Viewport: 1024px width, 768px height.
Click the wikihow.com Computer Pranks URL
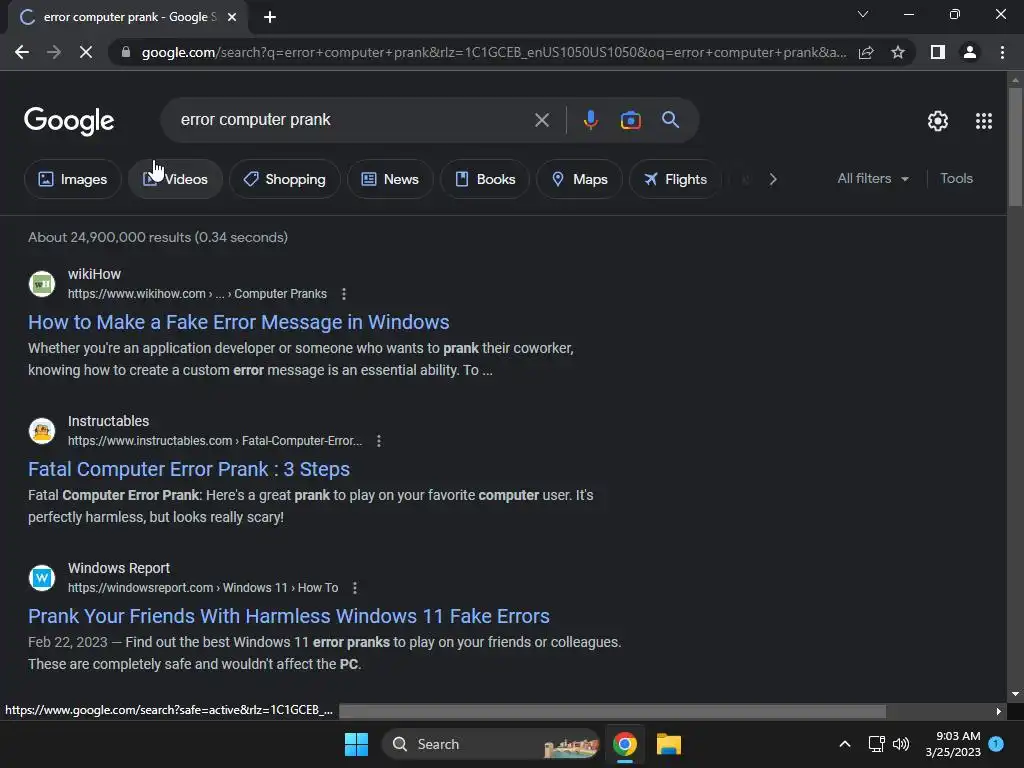[197, 294]
